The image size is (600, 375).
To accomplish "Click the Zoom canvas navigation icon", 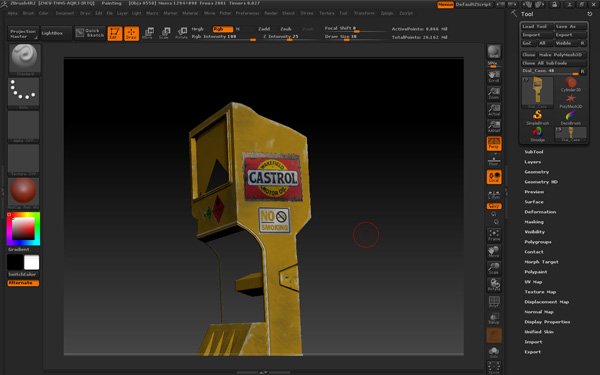I will click(494, 93).
